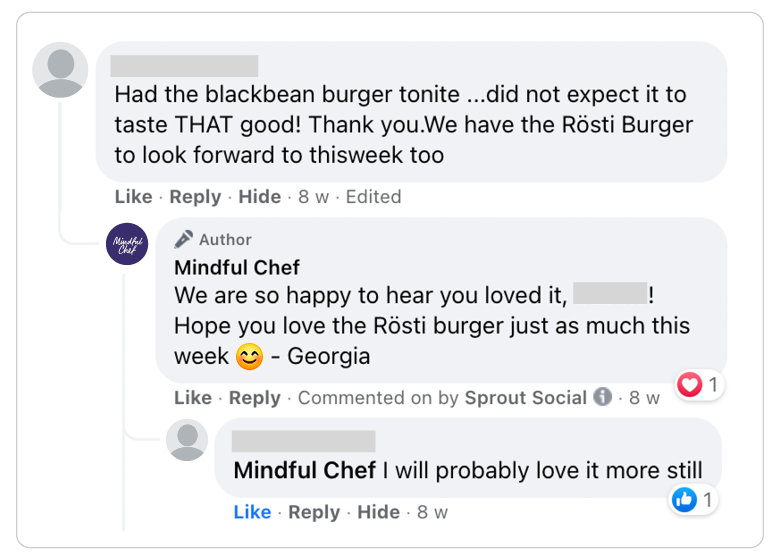
Task: Unlike the 'love it more still' reply
Action: (x=252, y=512)
